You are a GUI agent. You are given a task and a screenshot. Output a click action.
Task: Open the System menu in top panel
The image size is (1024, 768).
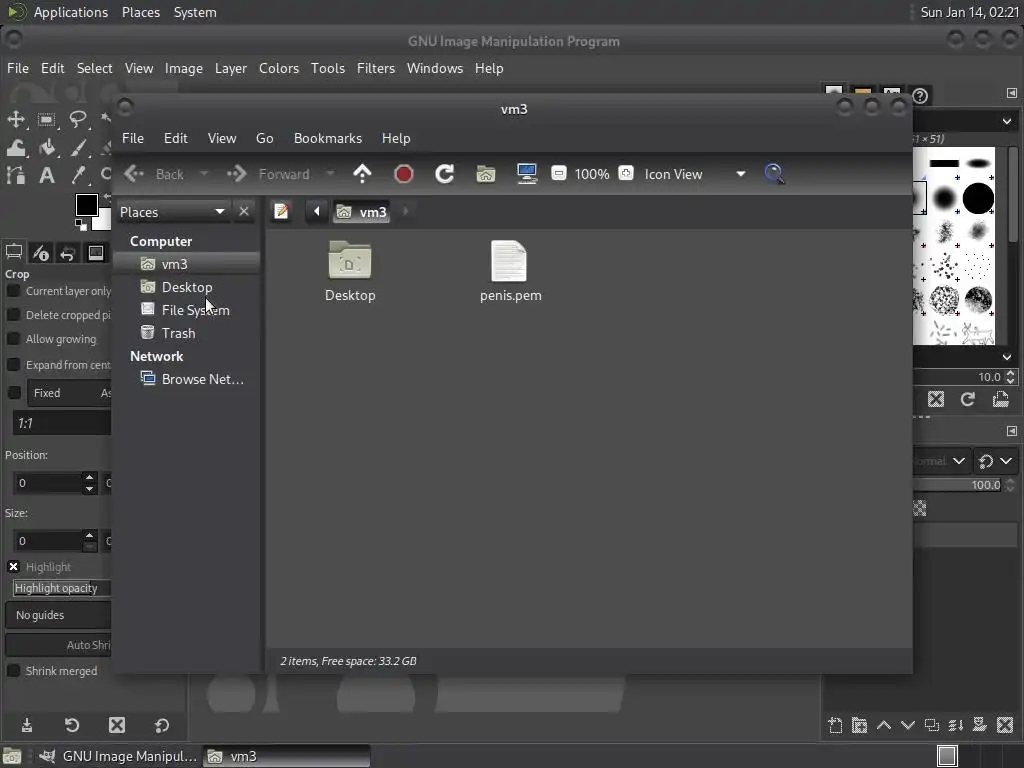point(195,12)
